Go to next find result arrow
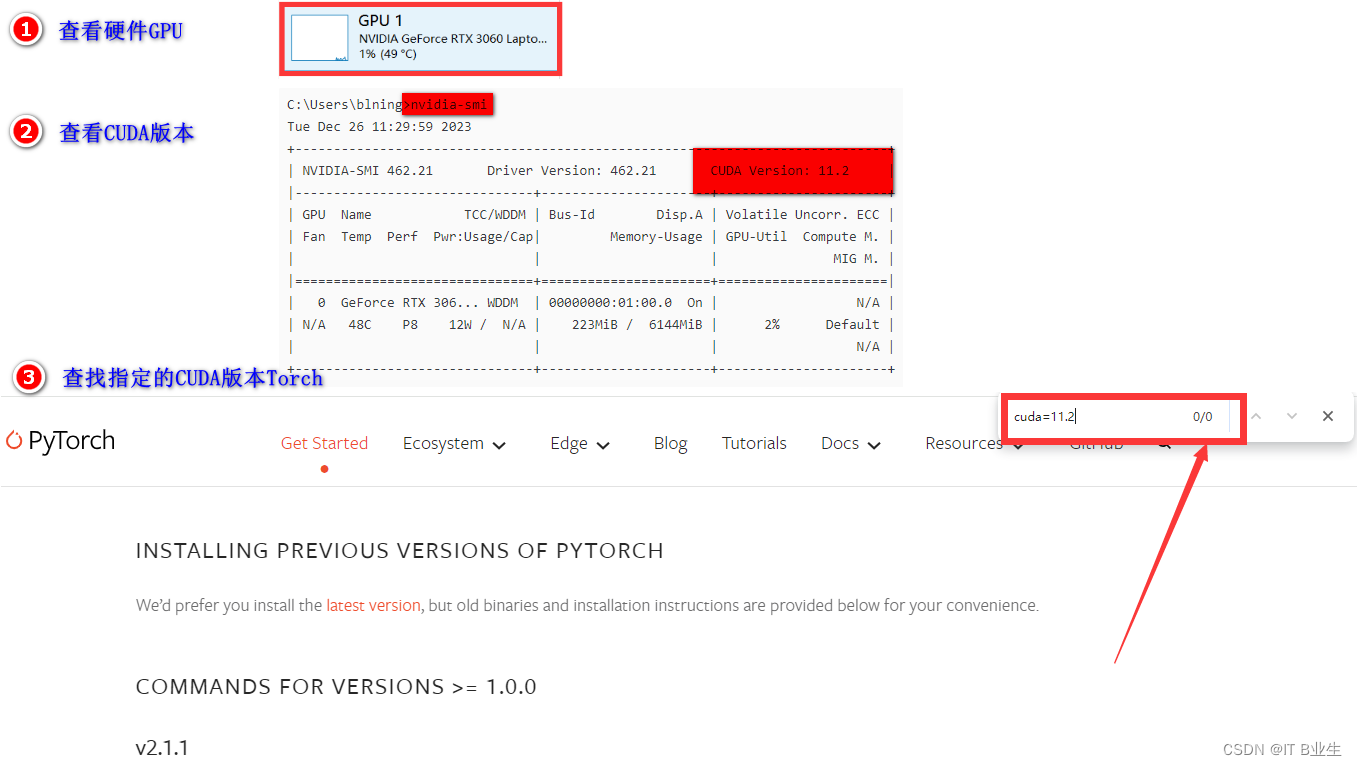Image resolution: width=1357 pixels, height=765 pixels. click(x=1292, y=416)
